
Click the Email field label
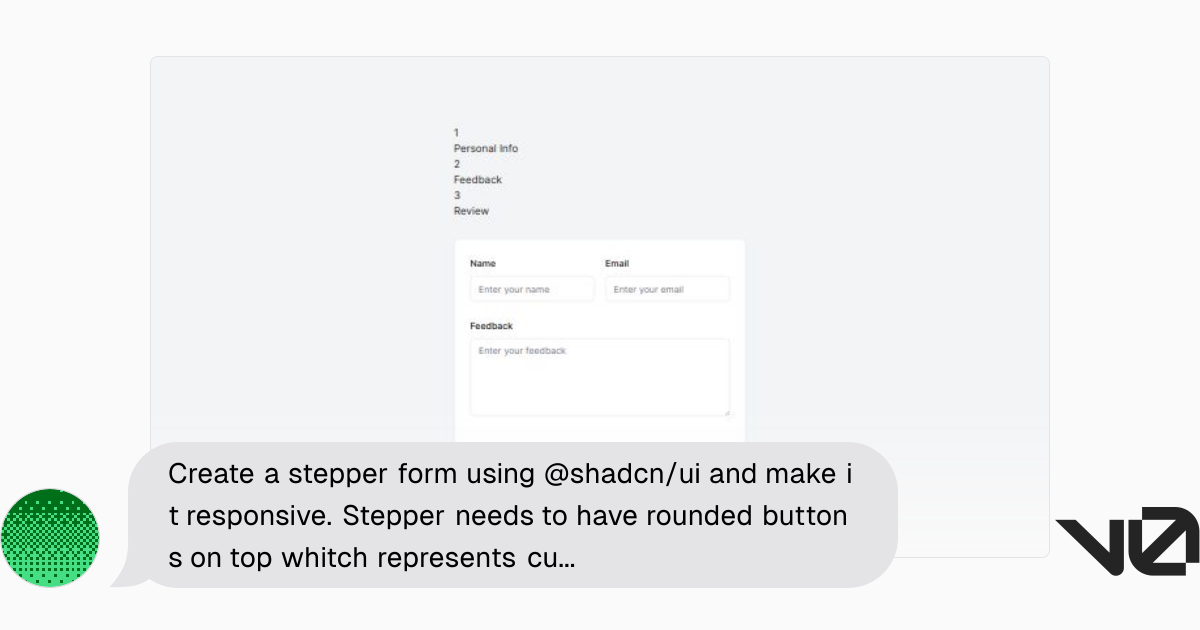[x=617, y=263]
